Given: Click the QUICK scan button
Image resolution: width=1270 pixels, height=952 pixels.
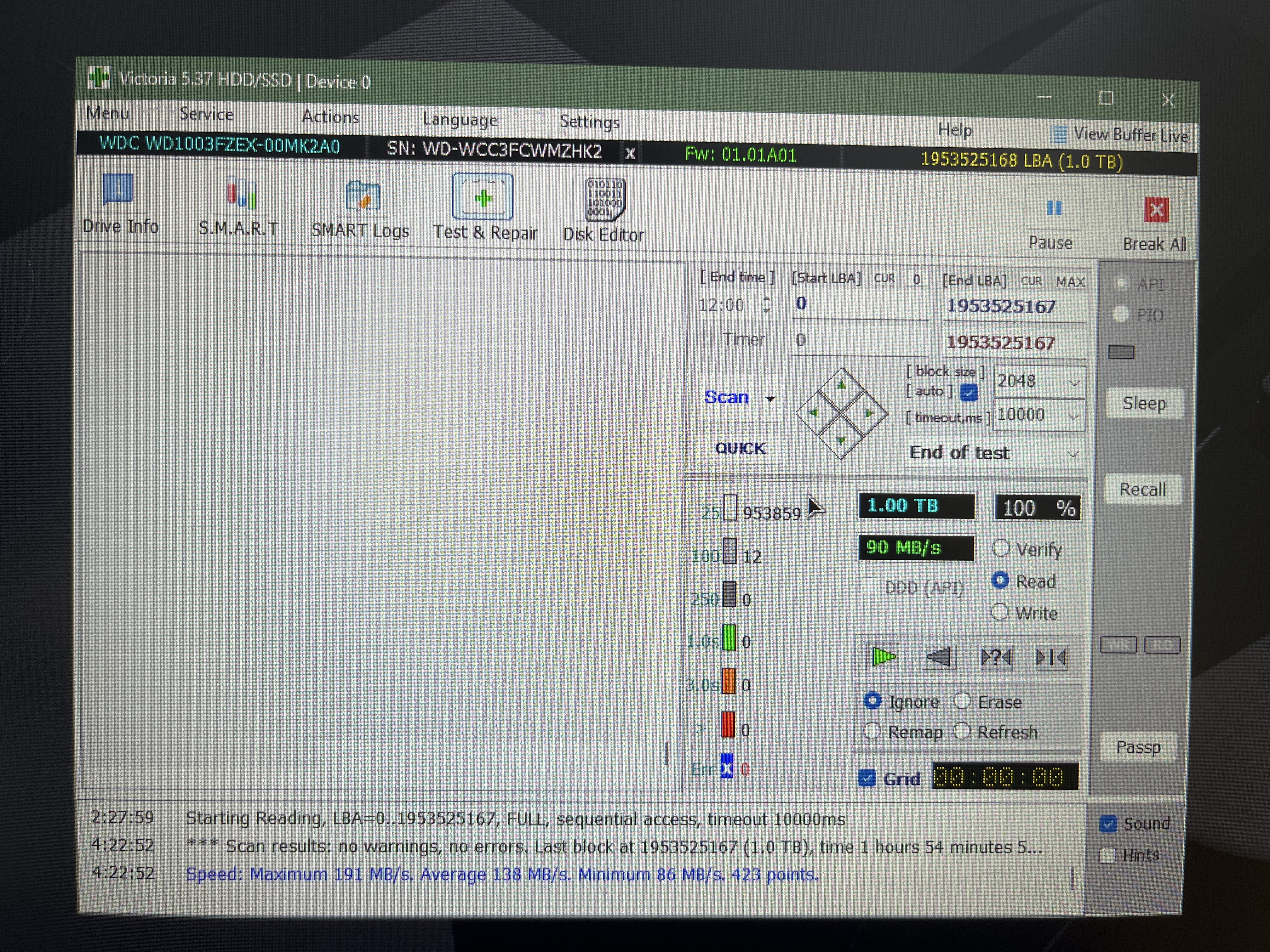Looking at the screenshot, I should coord(740,448).
